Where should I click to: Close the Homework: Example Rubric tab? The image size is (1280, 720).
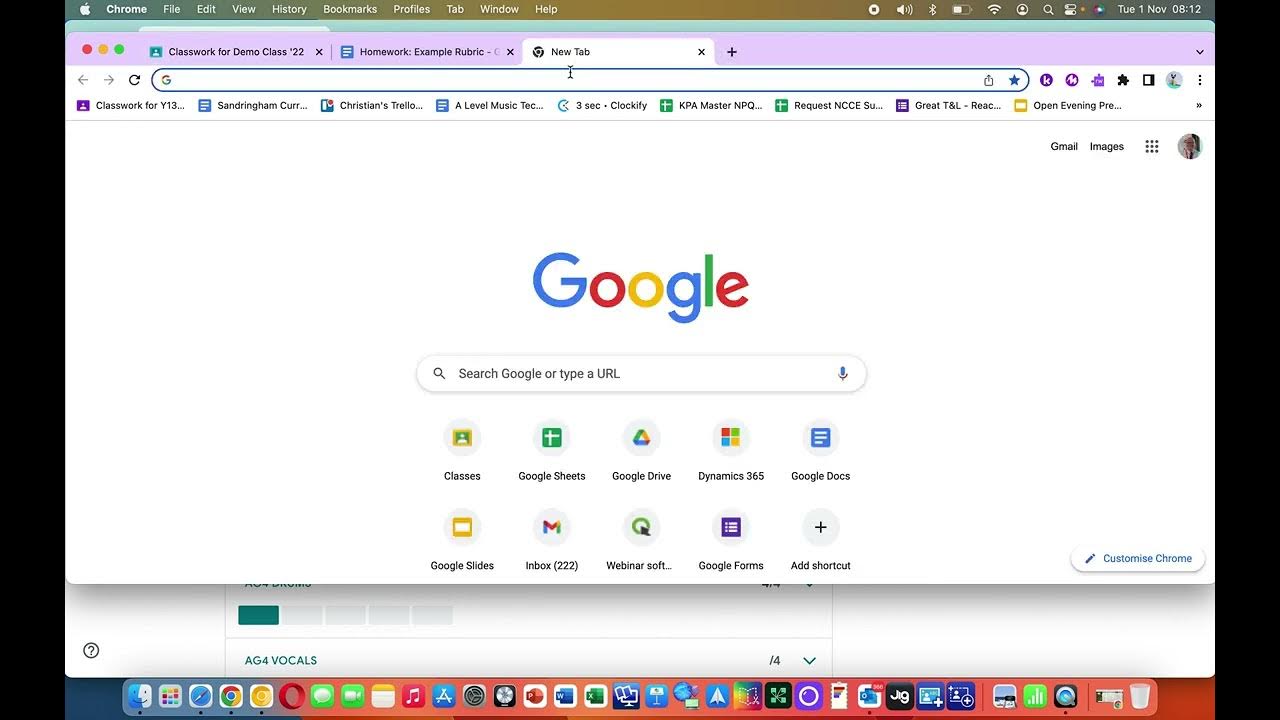[x=510, y=52]
